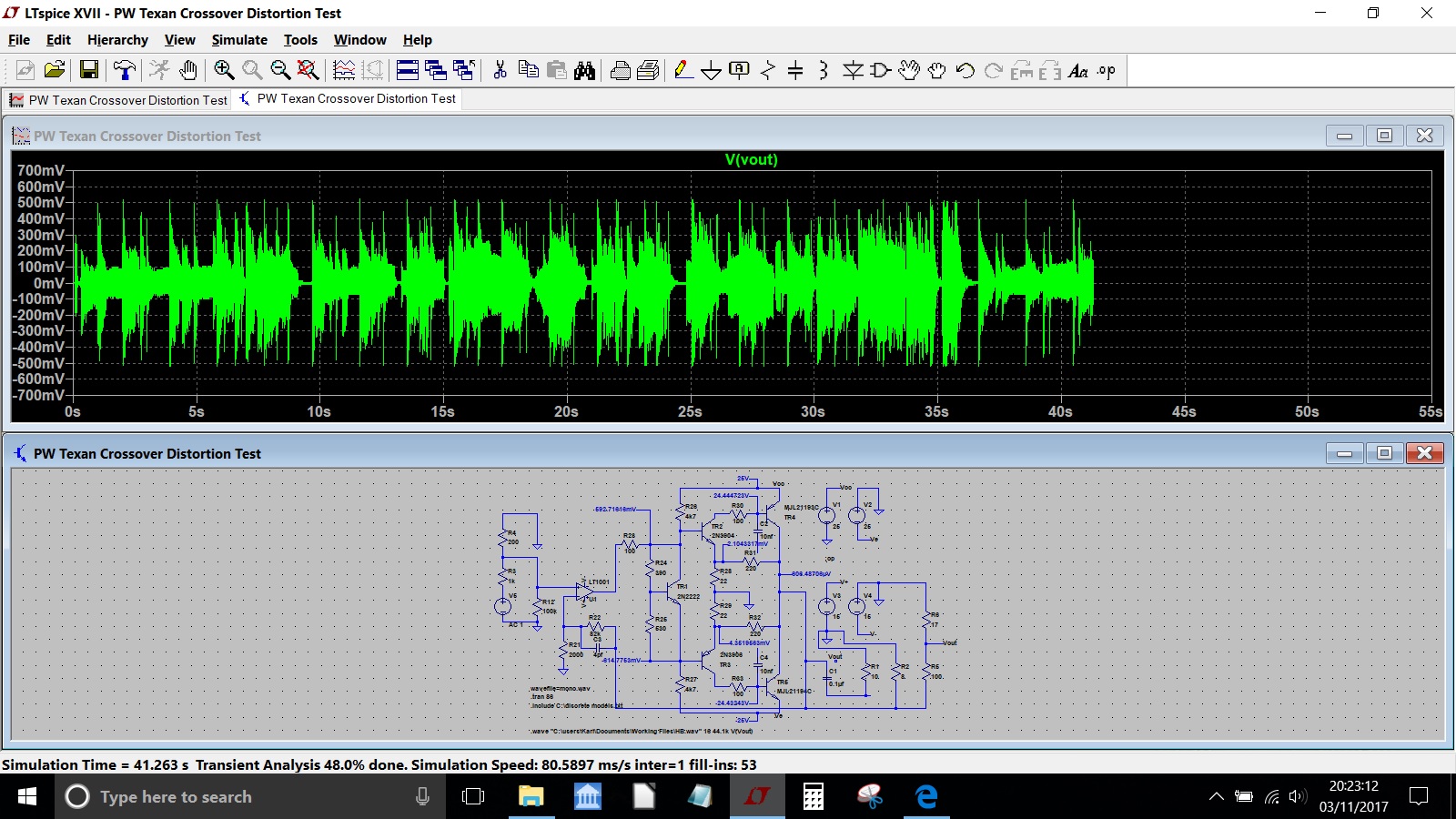This screenshot has width=1456, height=819.
Task: Open File Explorer from the taskbar
Action: [531, 796]
